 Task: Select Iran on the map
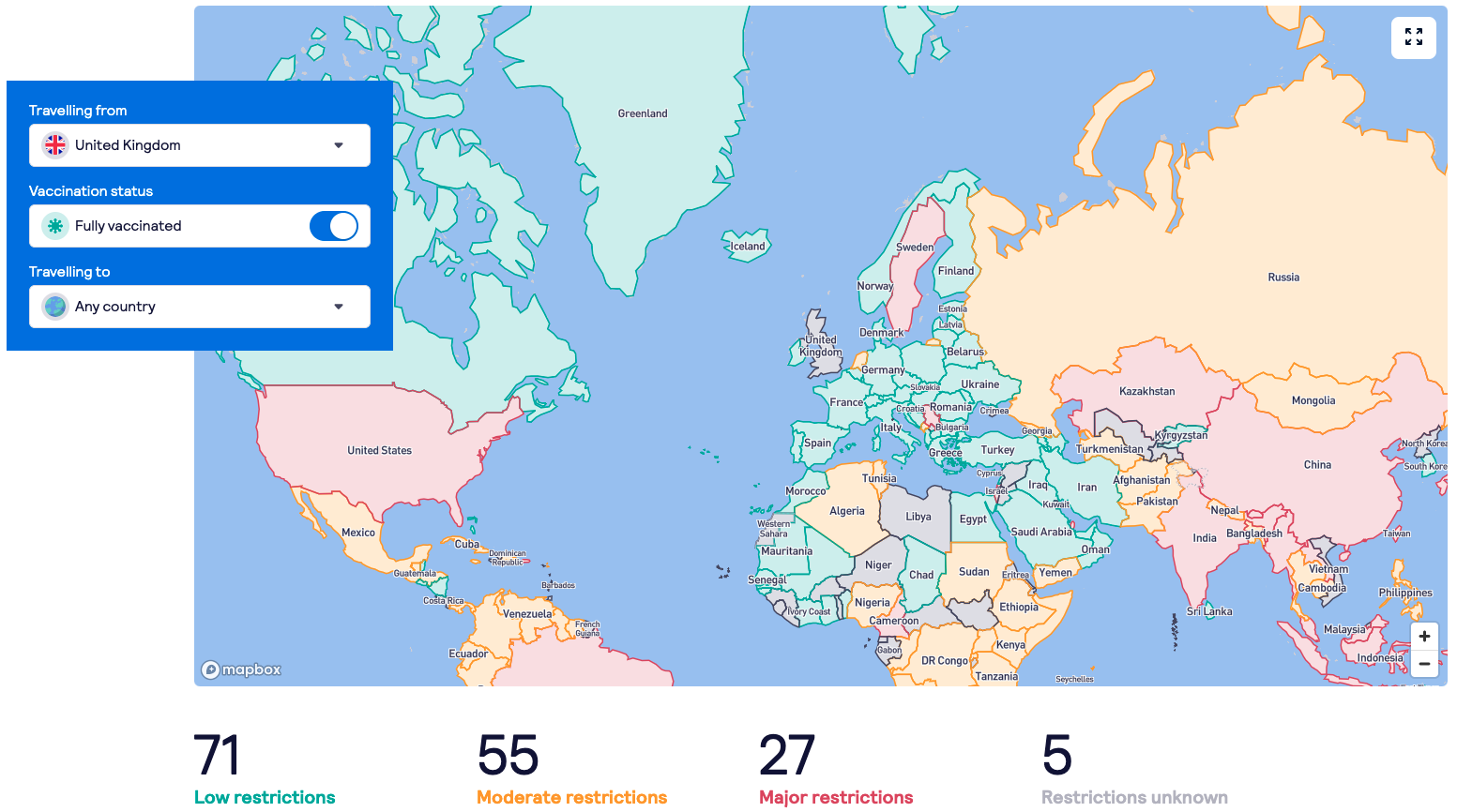click(1086, 488)
